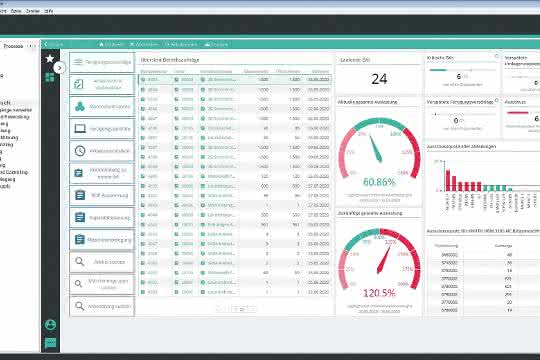
Task: Click the home toolbar item
Action: [x=111, y=44]
